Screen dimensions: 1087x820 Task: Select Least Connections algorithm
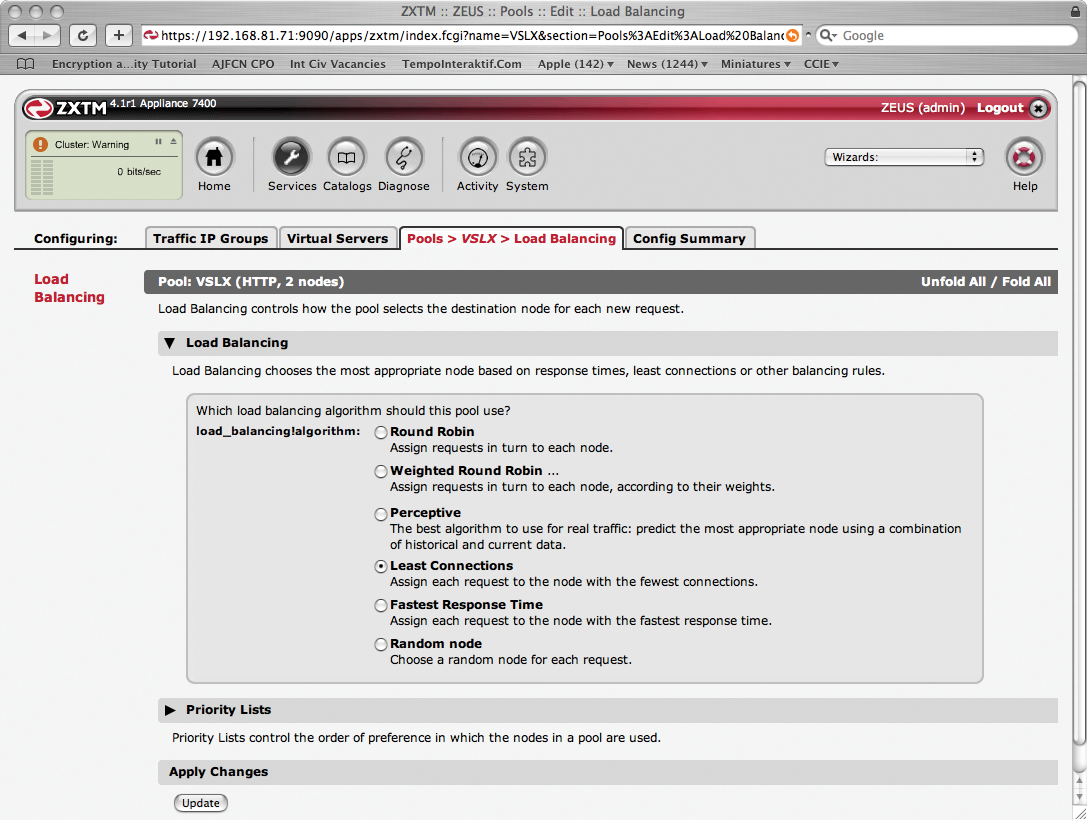pos(381,566)
